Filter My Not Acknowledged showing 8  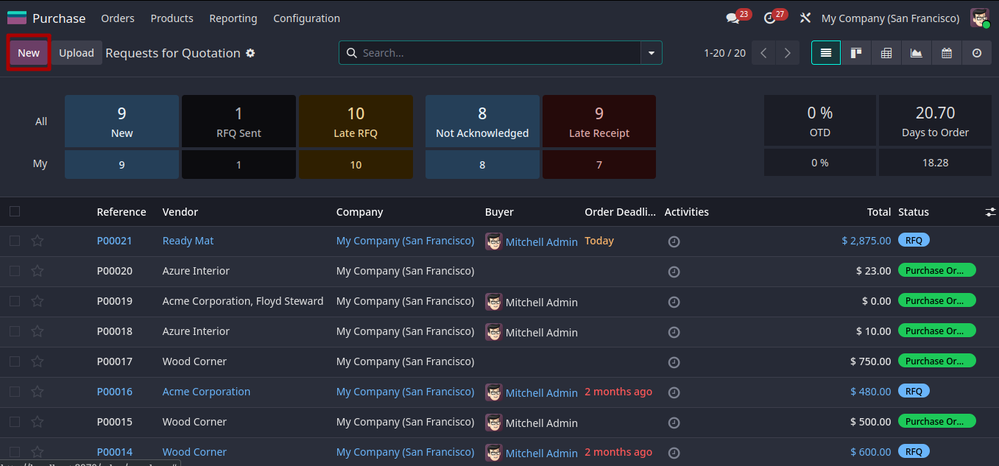coord(482,164)
